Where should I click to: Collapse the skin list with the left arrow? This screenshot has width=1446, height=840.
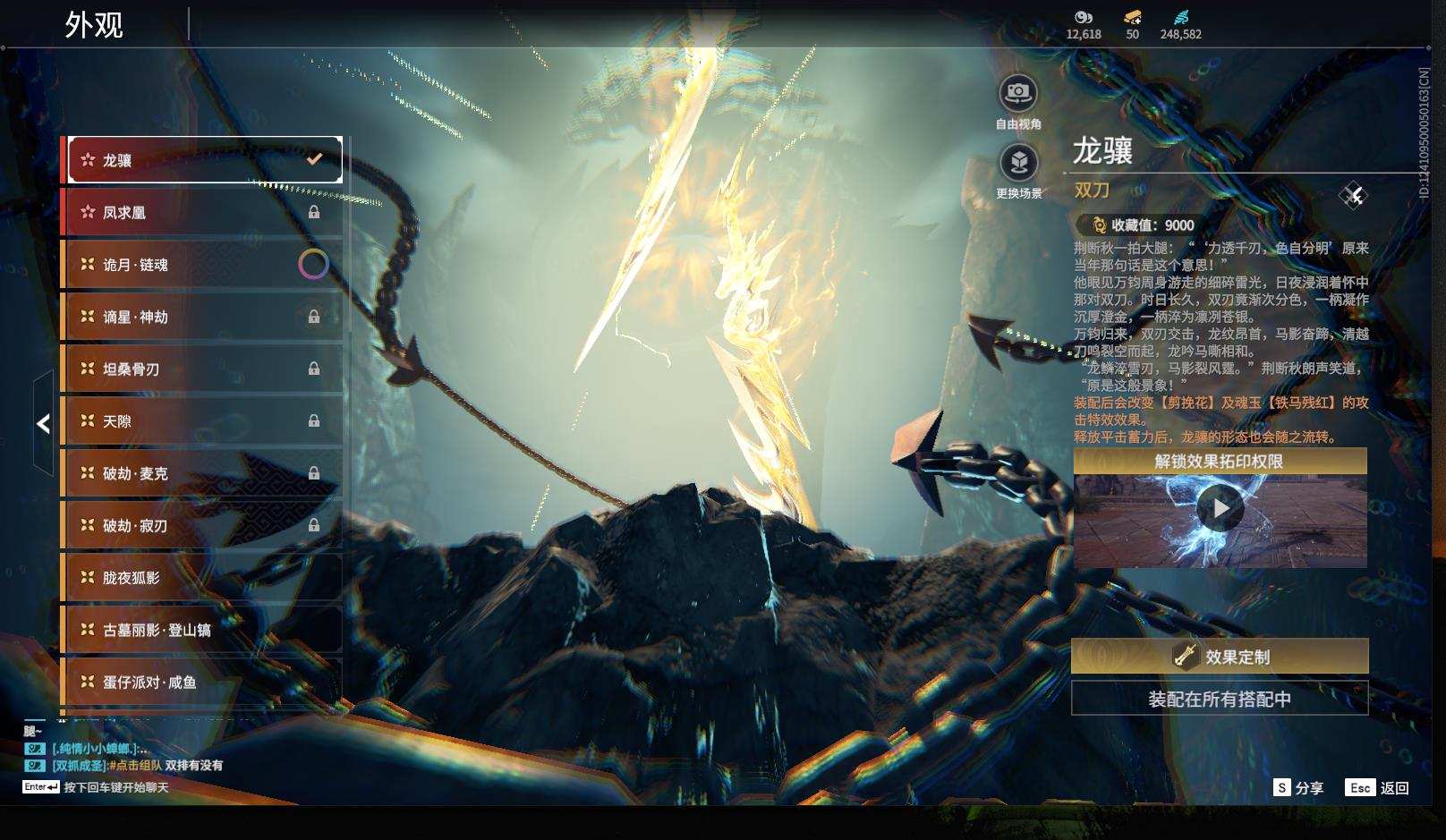(43, 423)
